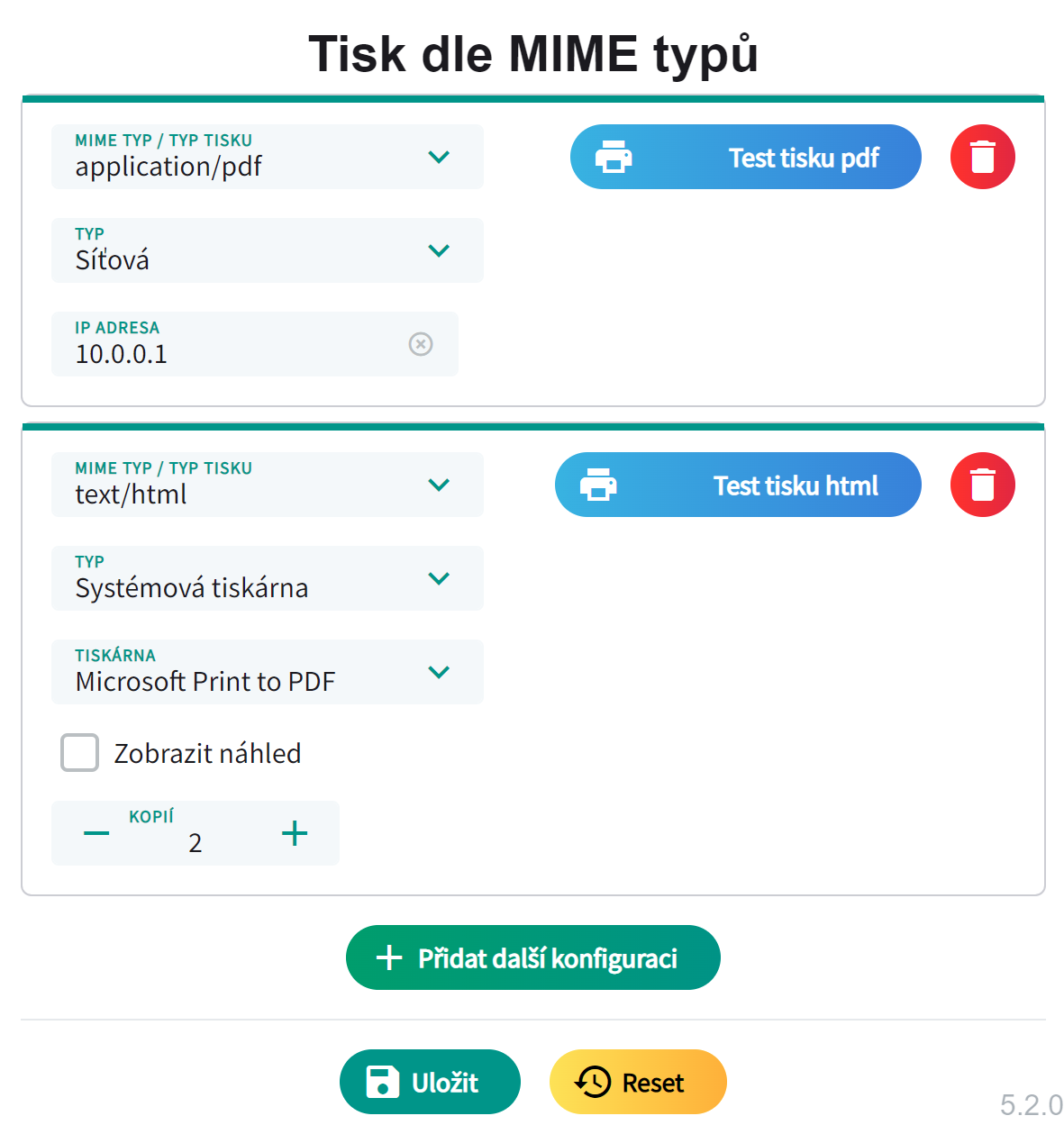1064x1134 pixels.
Task: Delete the text/html configuration via trash icon
Action: 982,485
